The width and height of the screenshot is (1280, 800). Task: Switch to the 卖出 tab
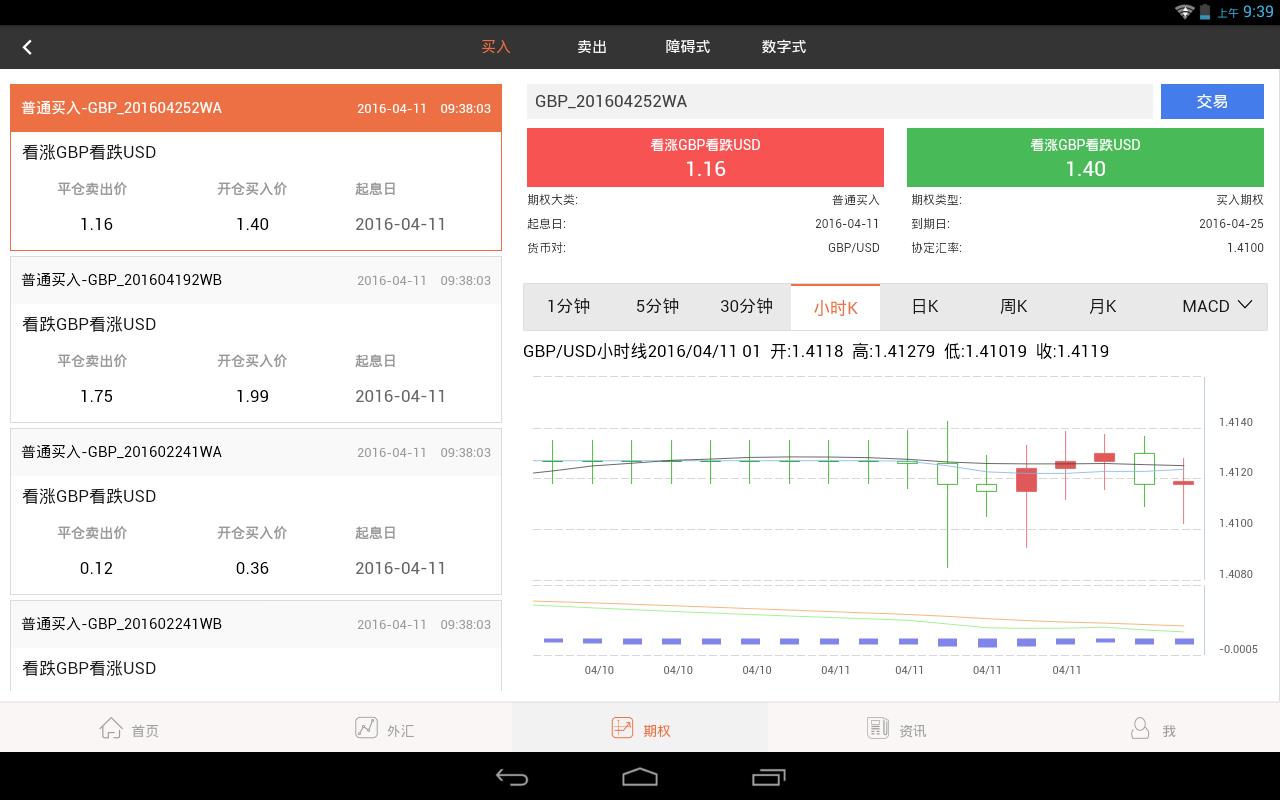coord(592,47)
